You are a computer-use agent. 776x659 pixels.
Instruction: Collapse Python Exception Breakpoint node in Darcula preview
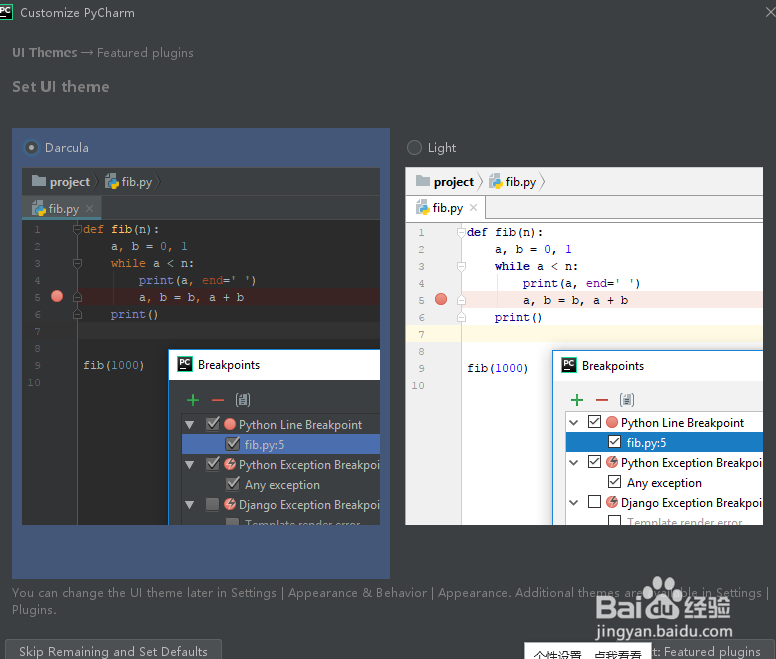(x=190, y=465)
